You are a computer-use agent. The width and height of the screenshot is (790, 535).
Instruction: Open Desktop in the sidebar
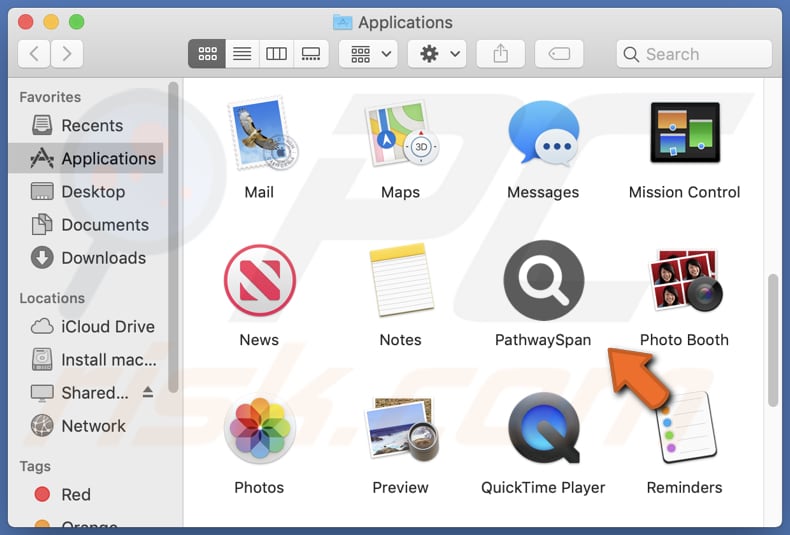pos(86,191)
